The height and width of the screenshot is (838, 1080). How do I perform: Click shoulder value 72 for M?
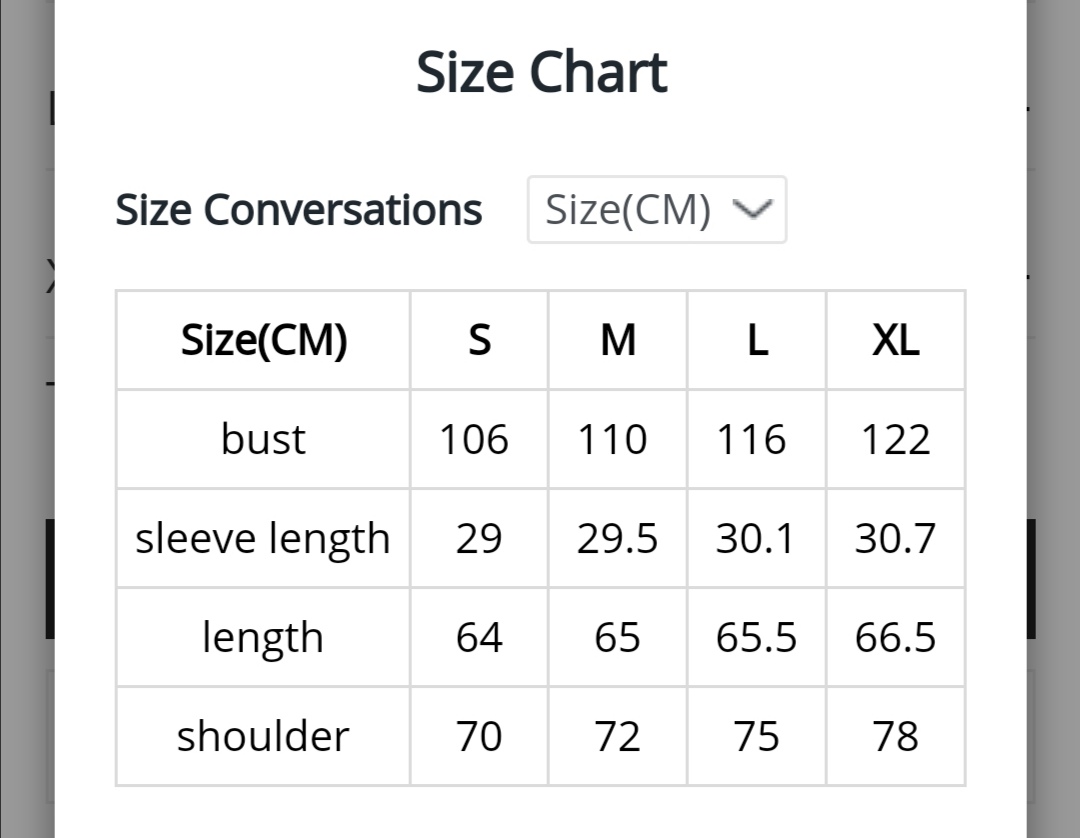pos(618,737)
